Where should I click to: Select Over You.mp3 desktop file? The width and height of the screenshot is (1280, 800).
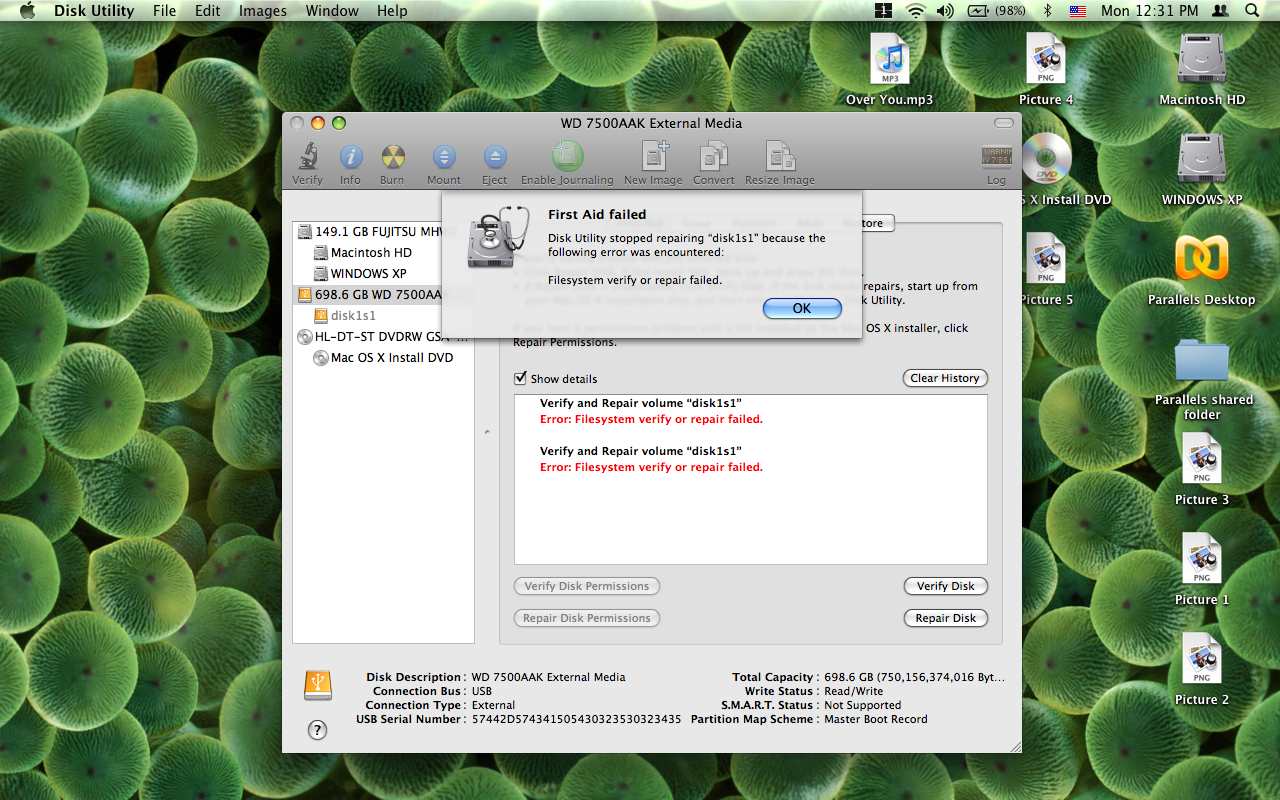[890, 68]
